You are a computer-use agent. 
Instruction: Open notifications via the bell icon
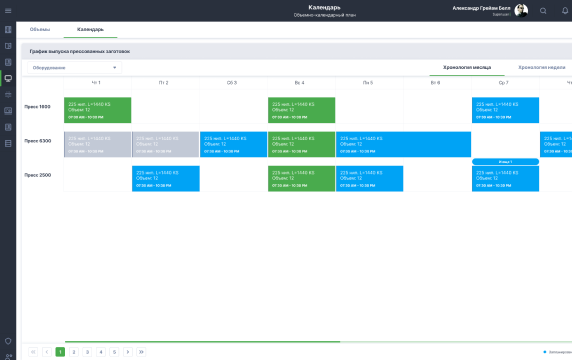(x=565, y=11)
